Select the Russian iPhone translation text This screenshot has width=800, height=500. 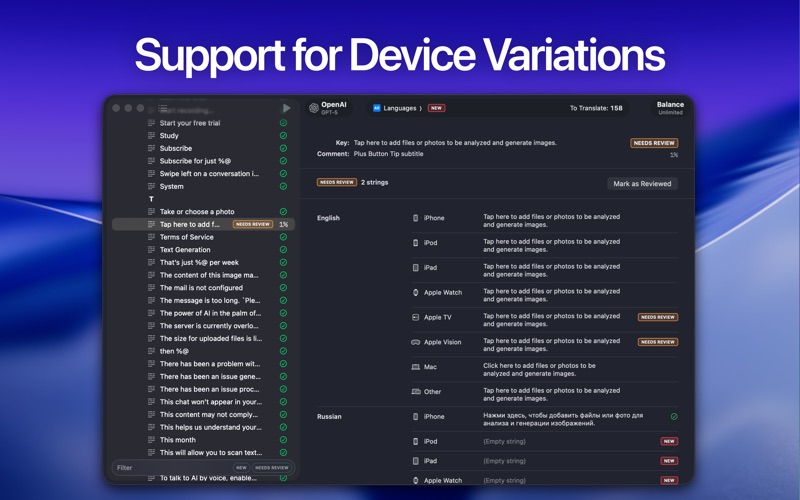coord(563,419)
